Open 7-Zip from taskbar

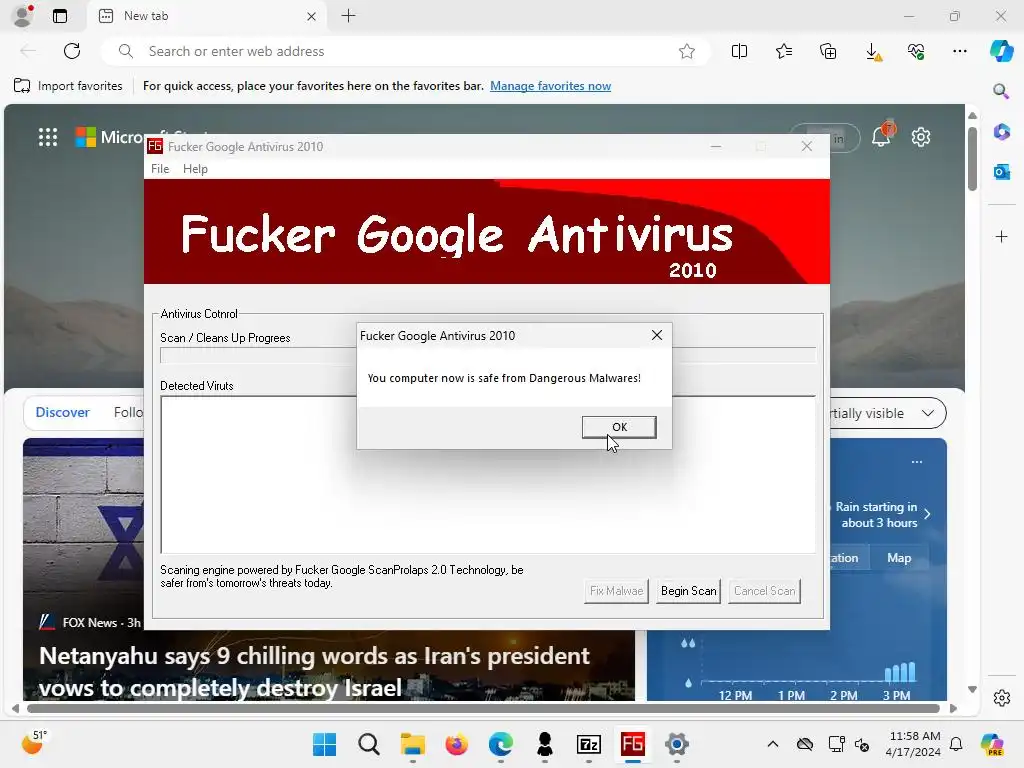[589, 744]
